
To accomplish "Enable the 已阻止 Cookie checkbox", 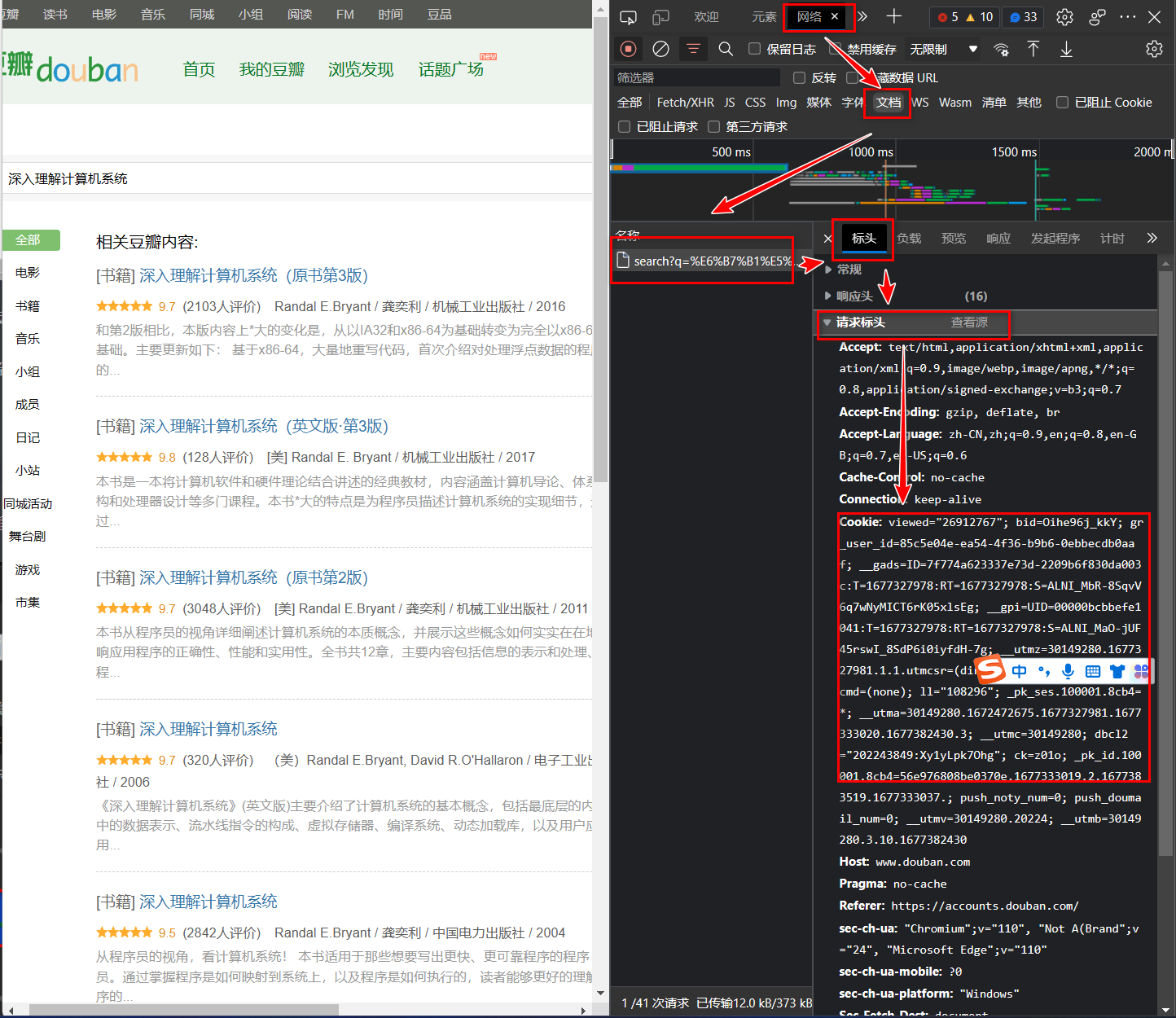I will (x=1062, y=102).
